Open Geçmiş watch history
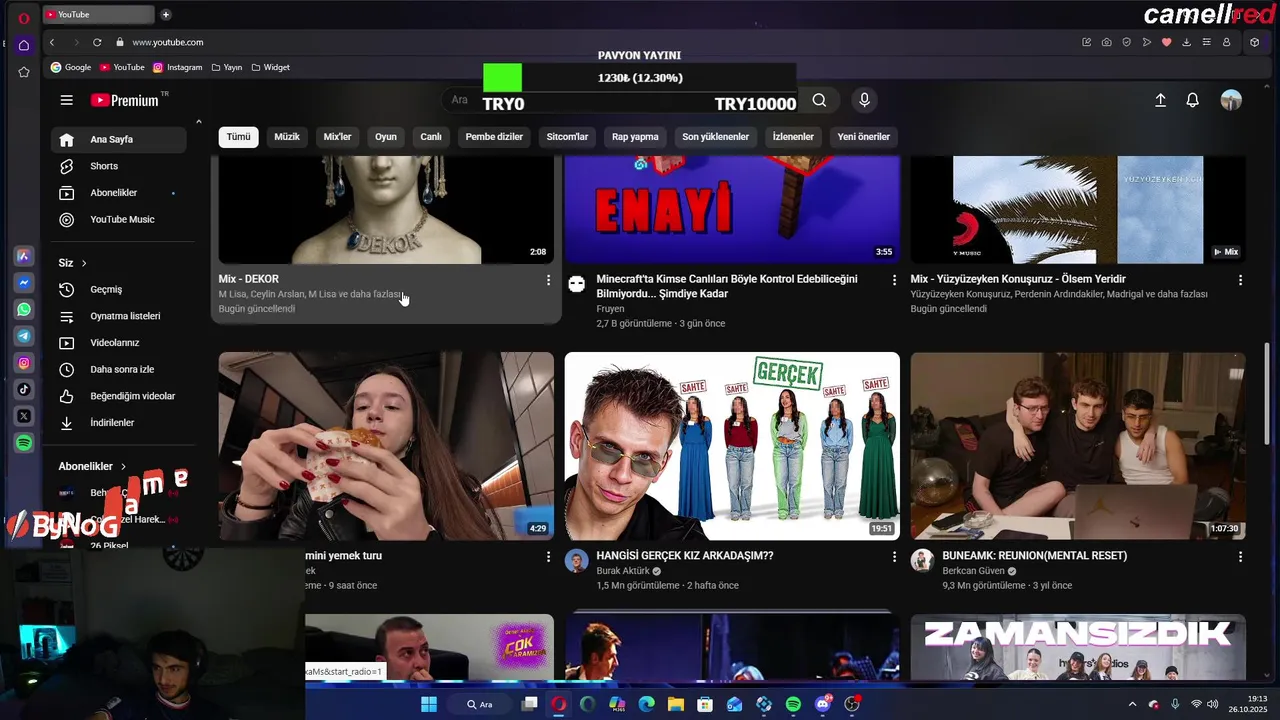The width and height of the screenshot is (1280, 720). click(118, 289)
